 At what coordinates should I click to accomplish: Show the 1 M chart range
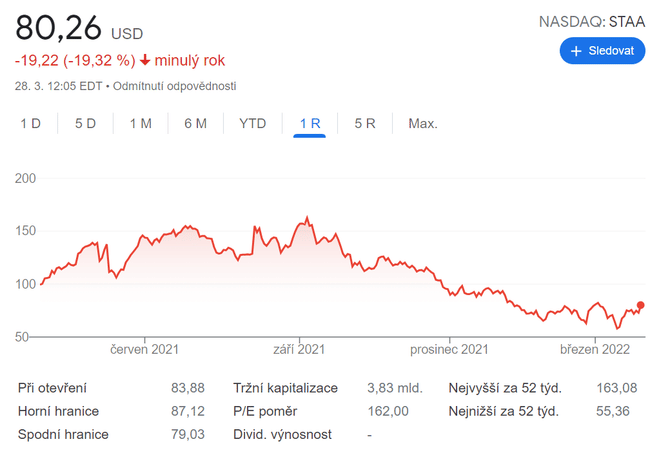pos(140,124)
